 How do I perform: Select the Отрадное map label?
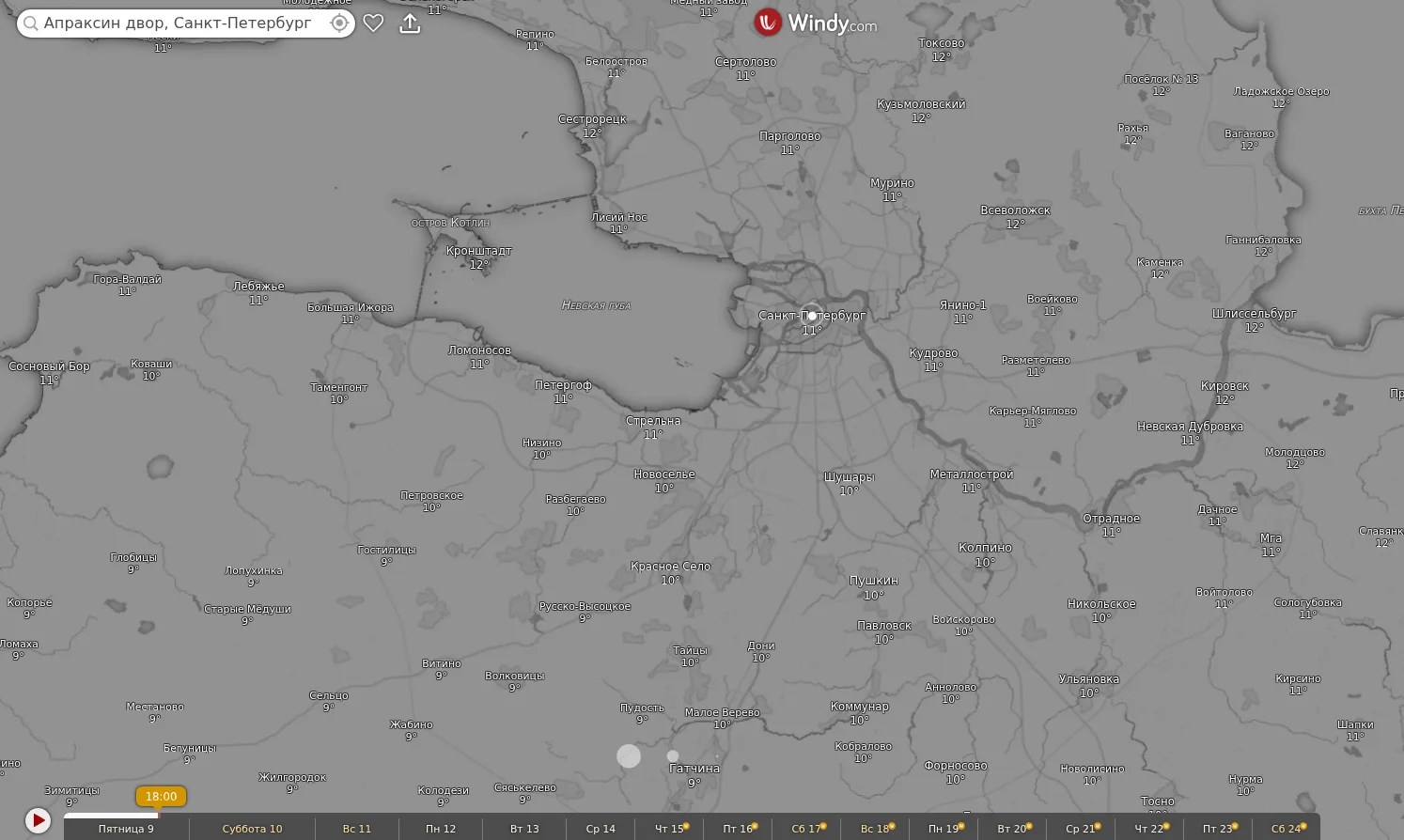[x=1111, y=519]
